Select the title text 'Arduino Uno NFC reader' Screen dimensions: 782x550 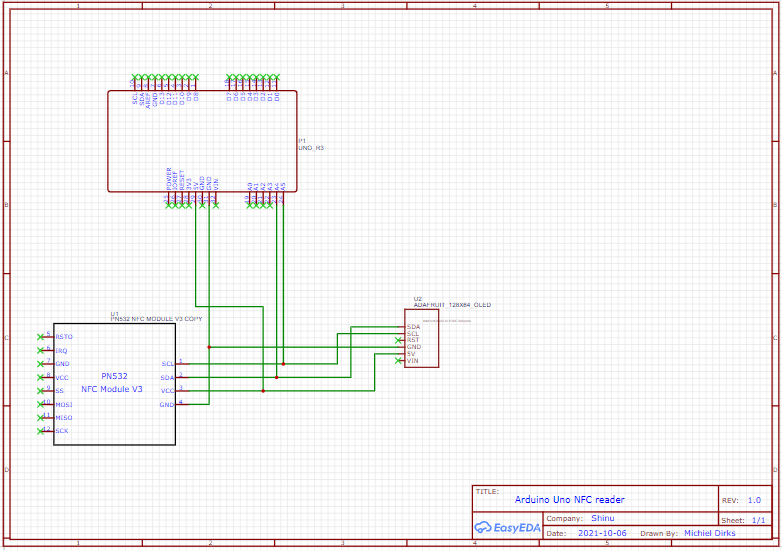click(x=569, y=499)
